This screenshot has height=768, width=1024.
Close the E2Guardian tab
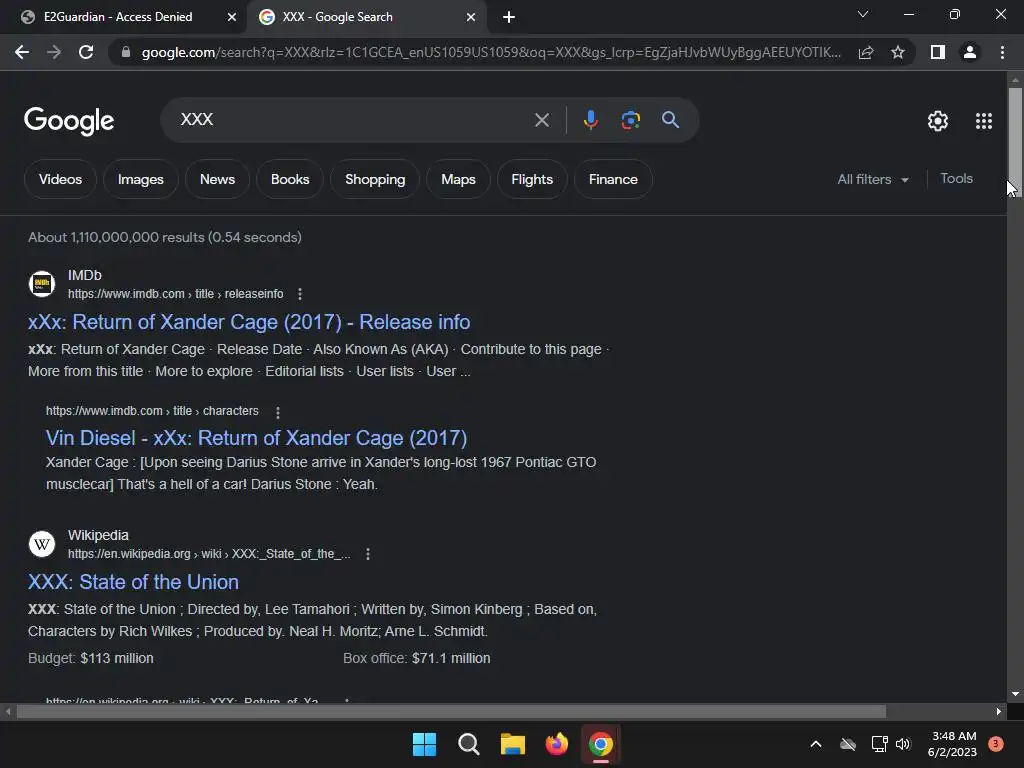(x=231, y=17)
